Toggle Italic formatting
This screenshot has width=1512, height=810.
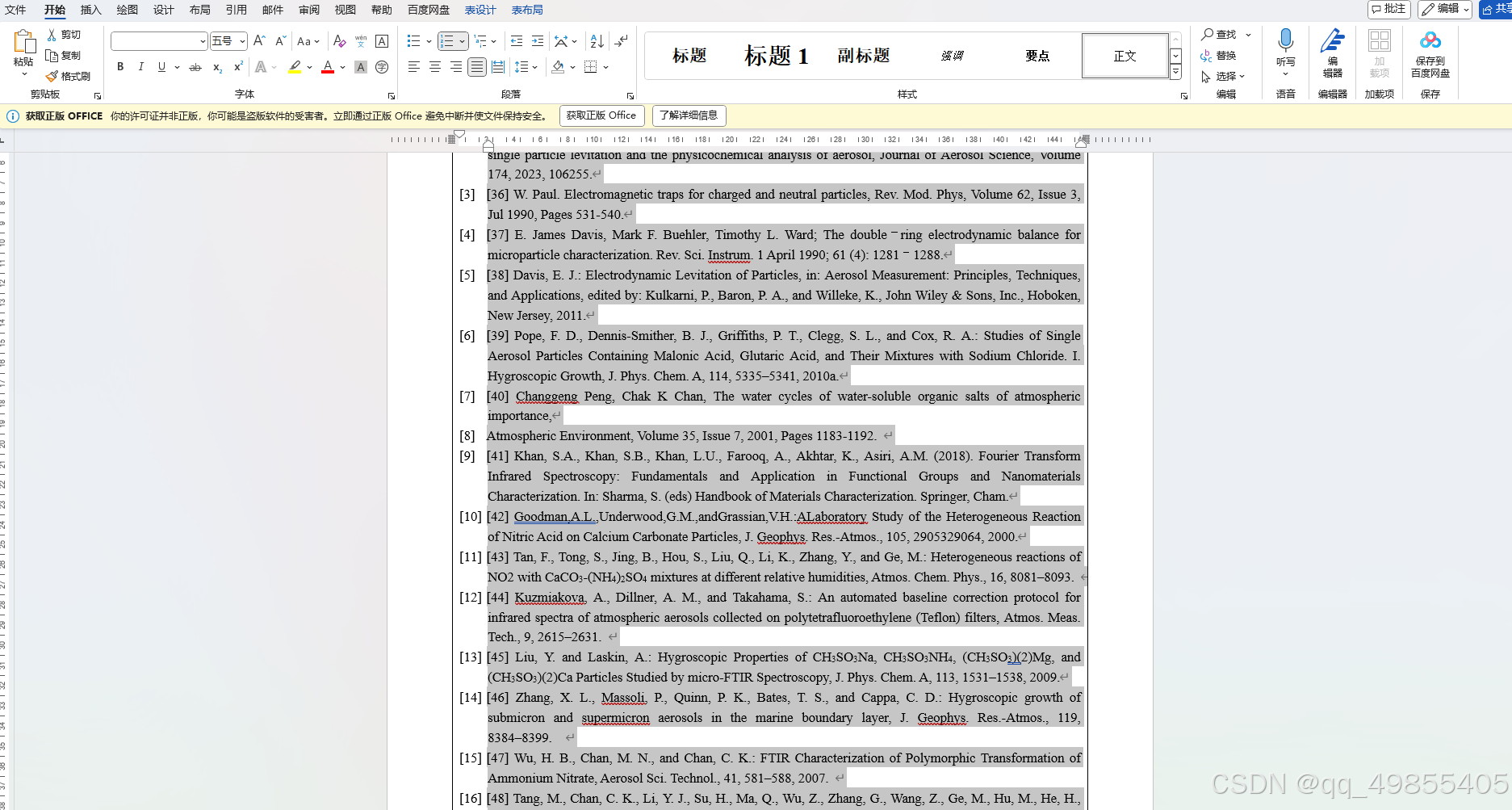[x=141, y=67]
